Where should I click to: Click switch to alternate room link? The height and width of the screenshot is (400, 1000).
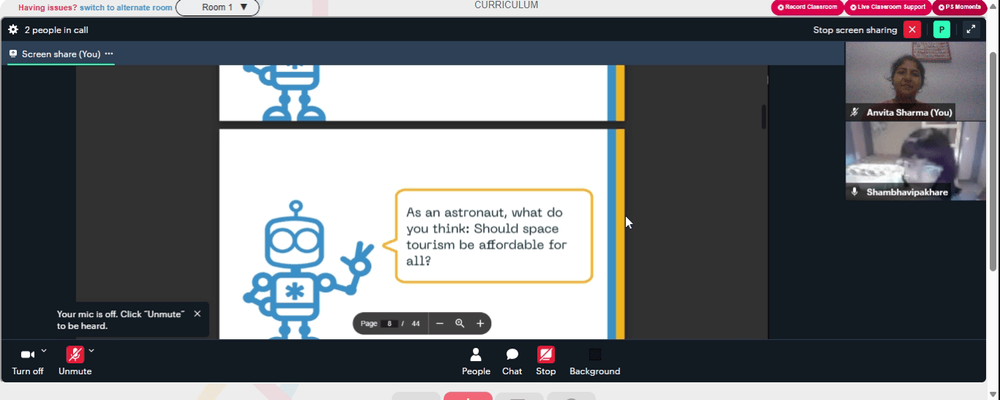point(126,8)
